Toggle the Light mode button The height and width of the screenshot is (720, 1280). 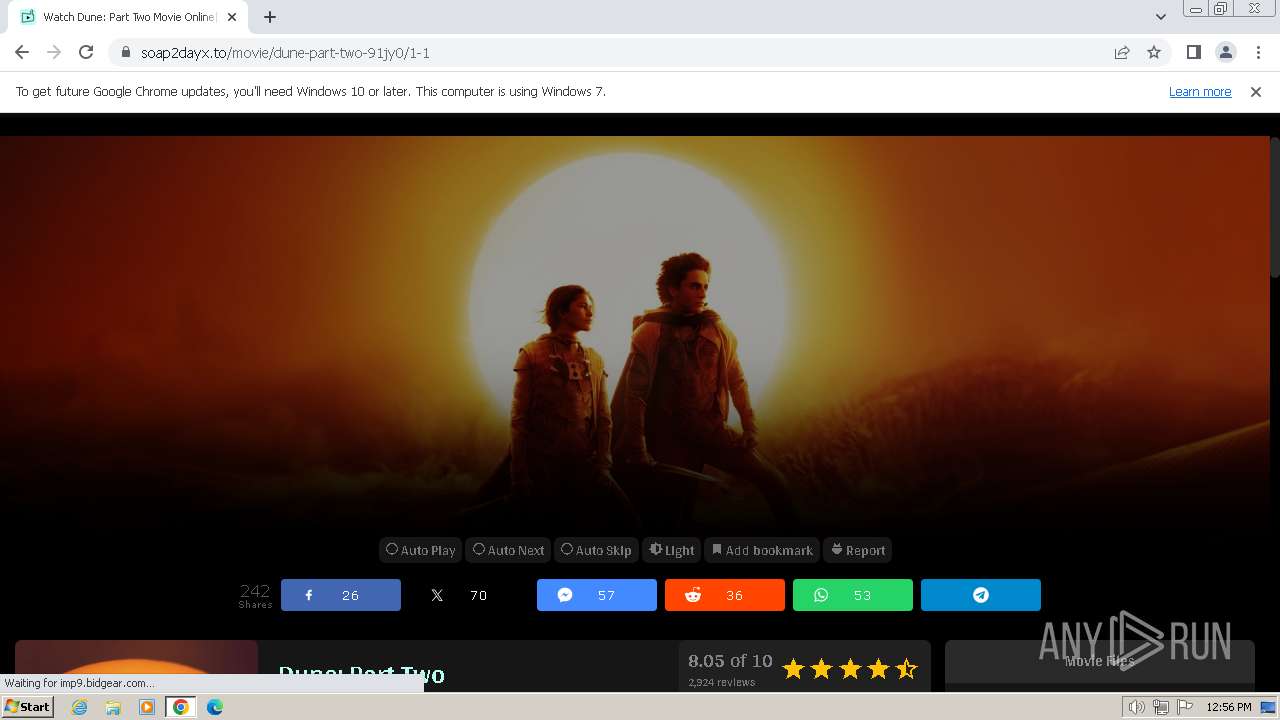coord(671,550)
